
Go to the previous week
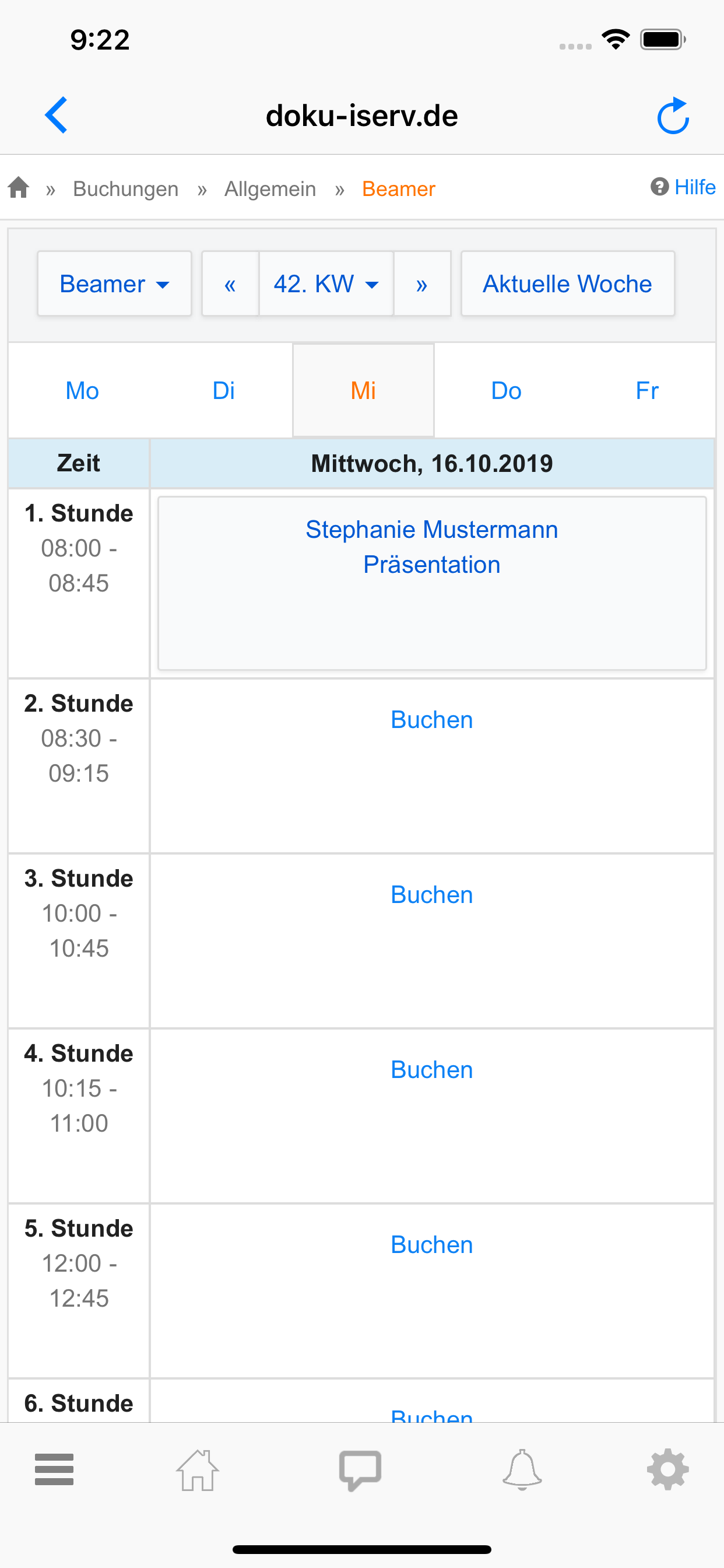pyautogui.click(x=230, y=283)
